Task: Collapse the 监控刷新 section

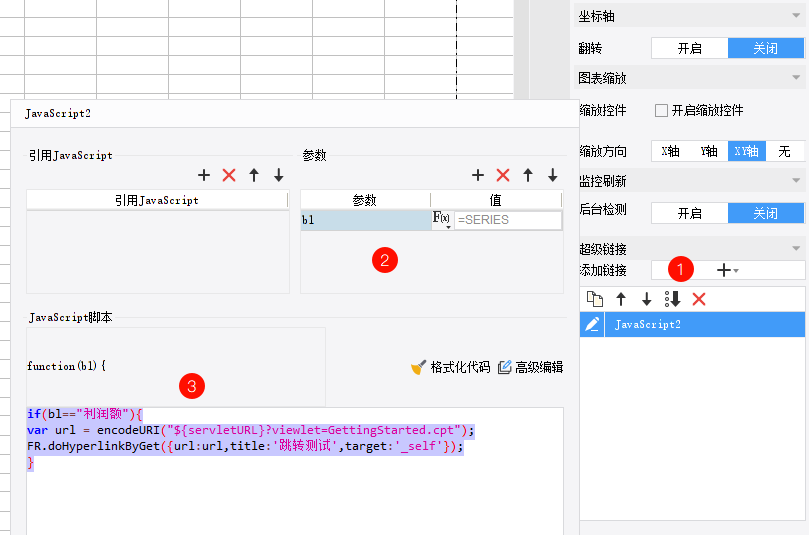Action: click(x=796, y=181)
